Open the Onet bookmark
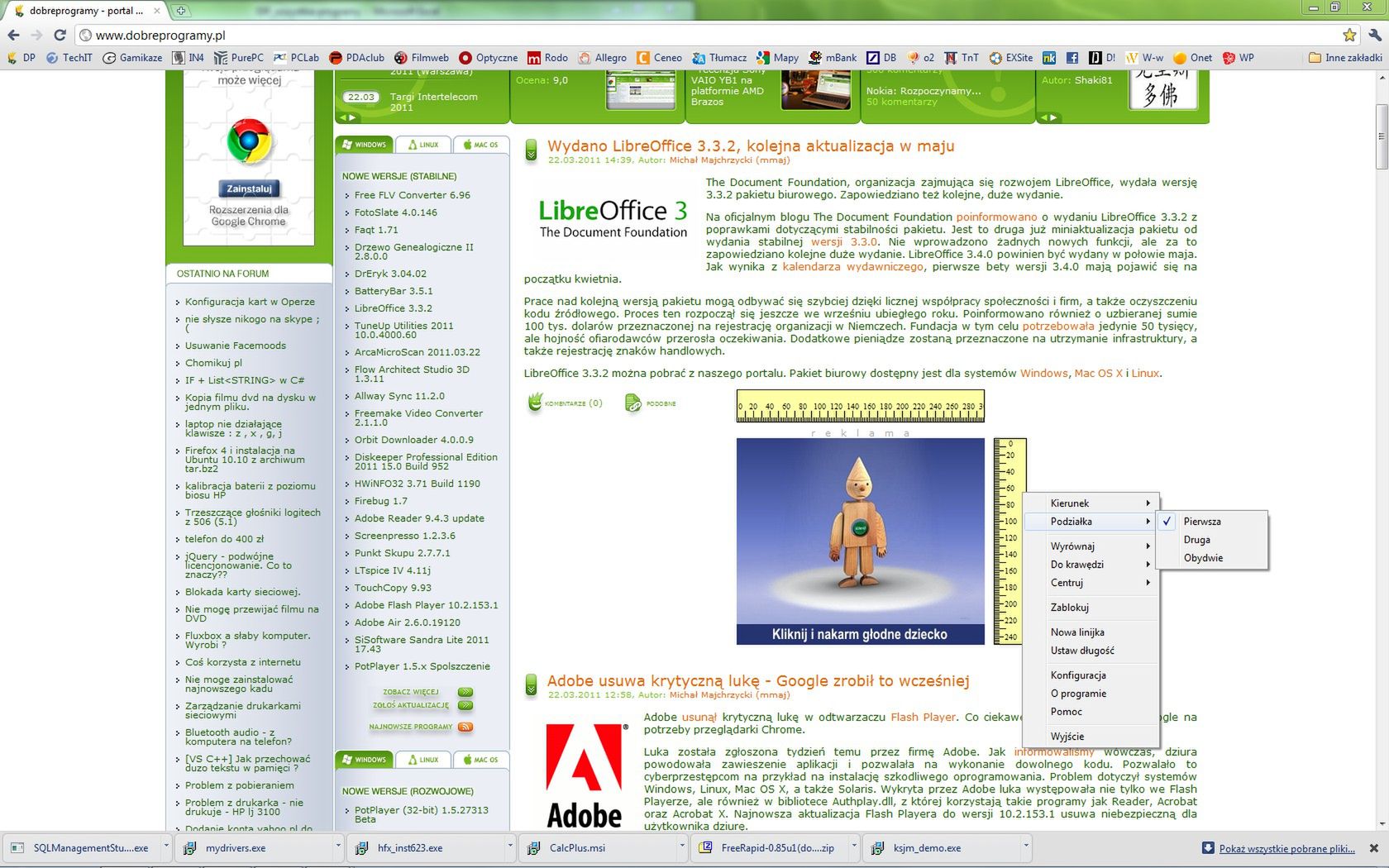The height and width of the screenshot is (868, 1389). tap(1192, 58)
